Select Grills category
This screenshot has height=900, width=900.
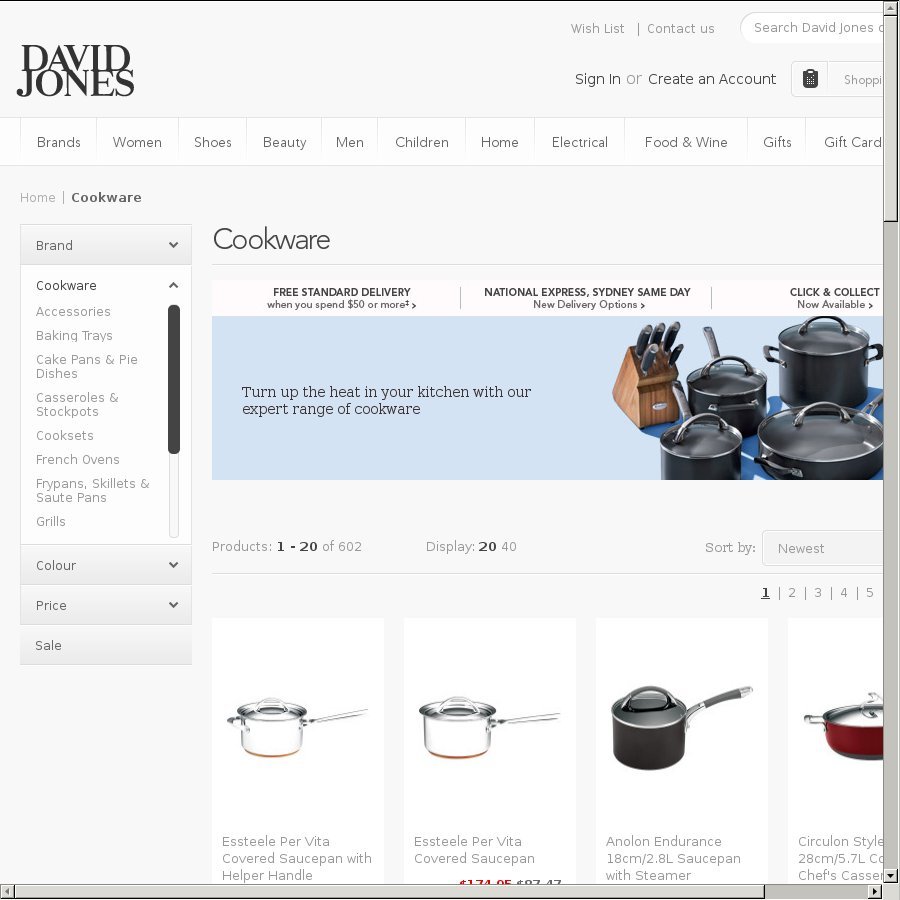click(x=51, y=522)
